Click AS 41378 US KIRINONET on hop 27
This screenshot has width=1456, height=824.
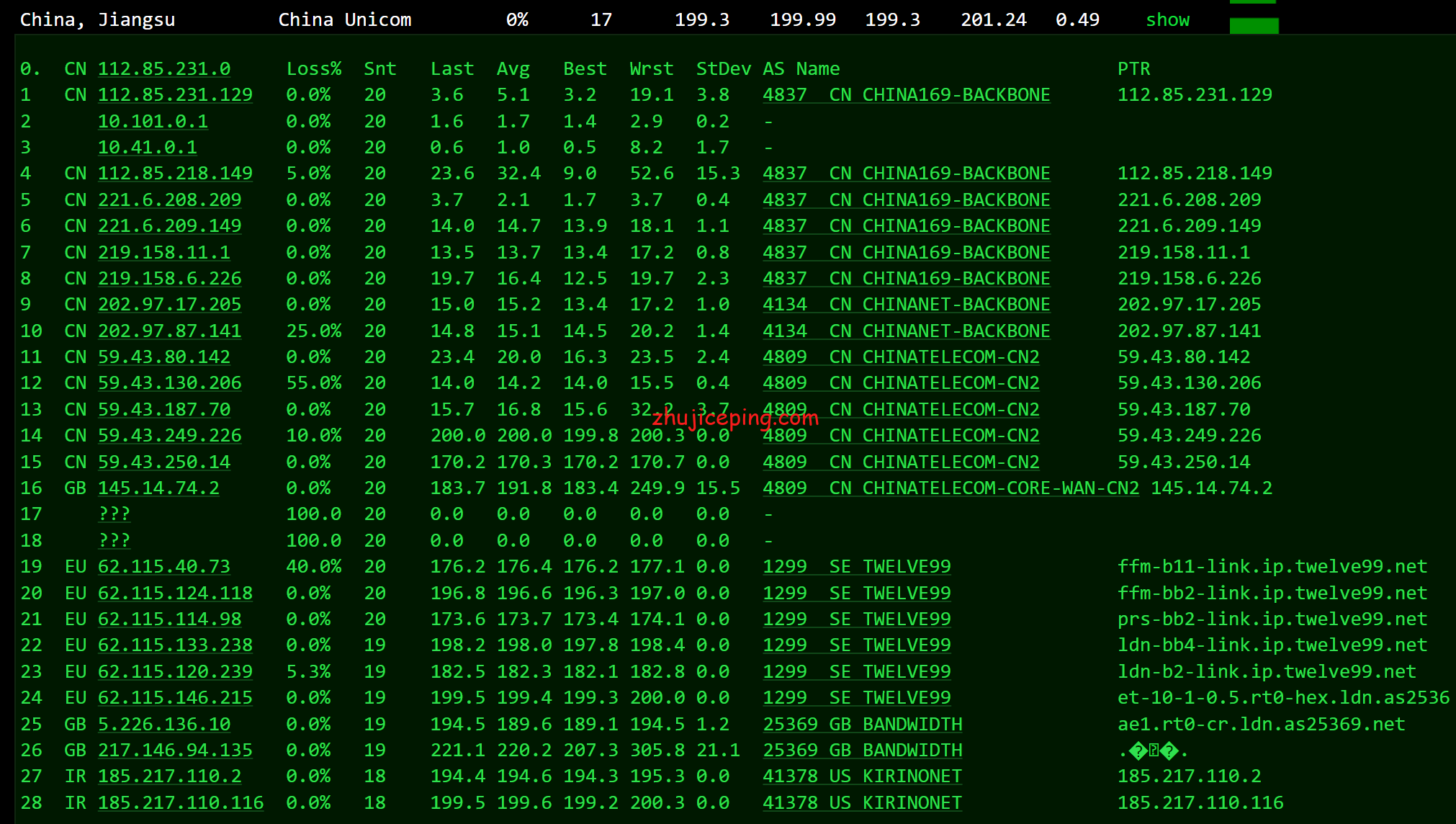point(862,776)
